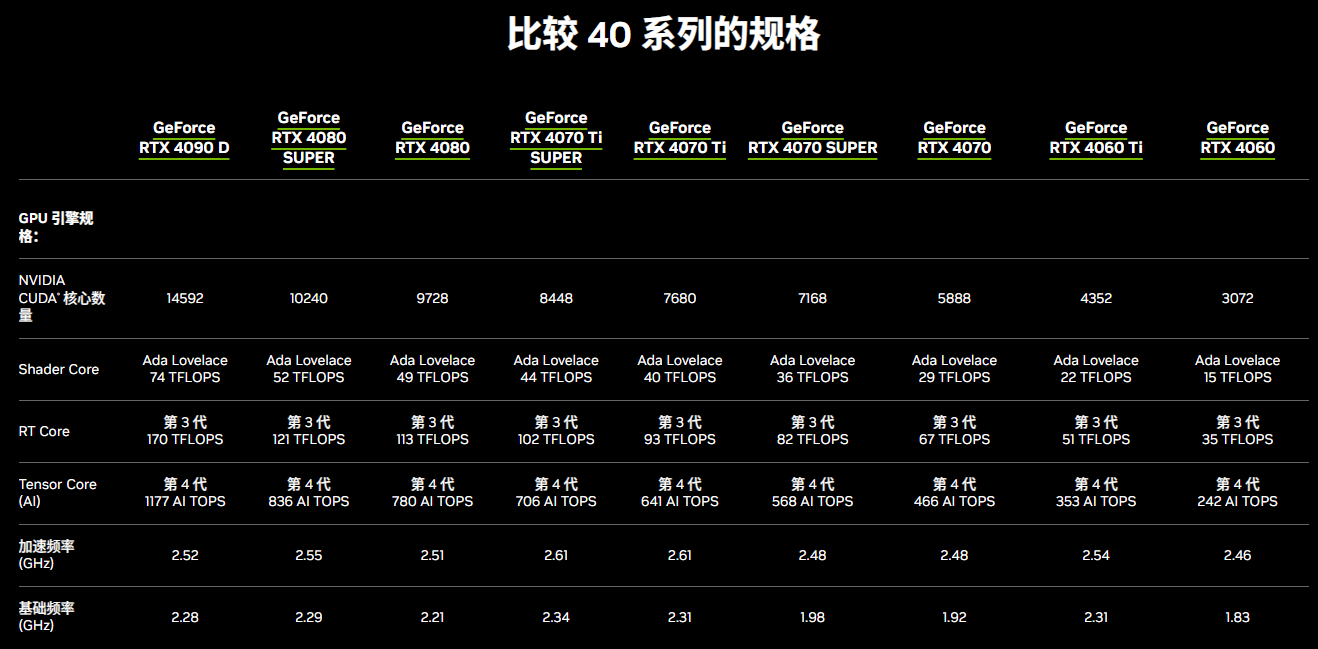The width and height of the screenshot is (1318, 649).
Task: Click the Tensor Core value 641 AI TOPS
Action: click(x=680, y=501)
